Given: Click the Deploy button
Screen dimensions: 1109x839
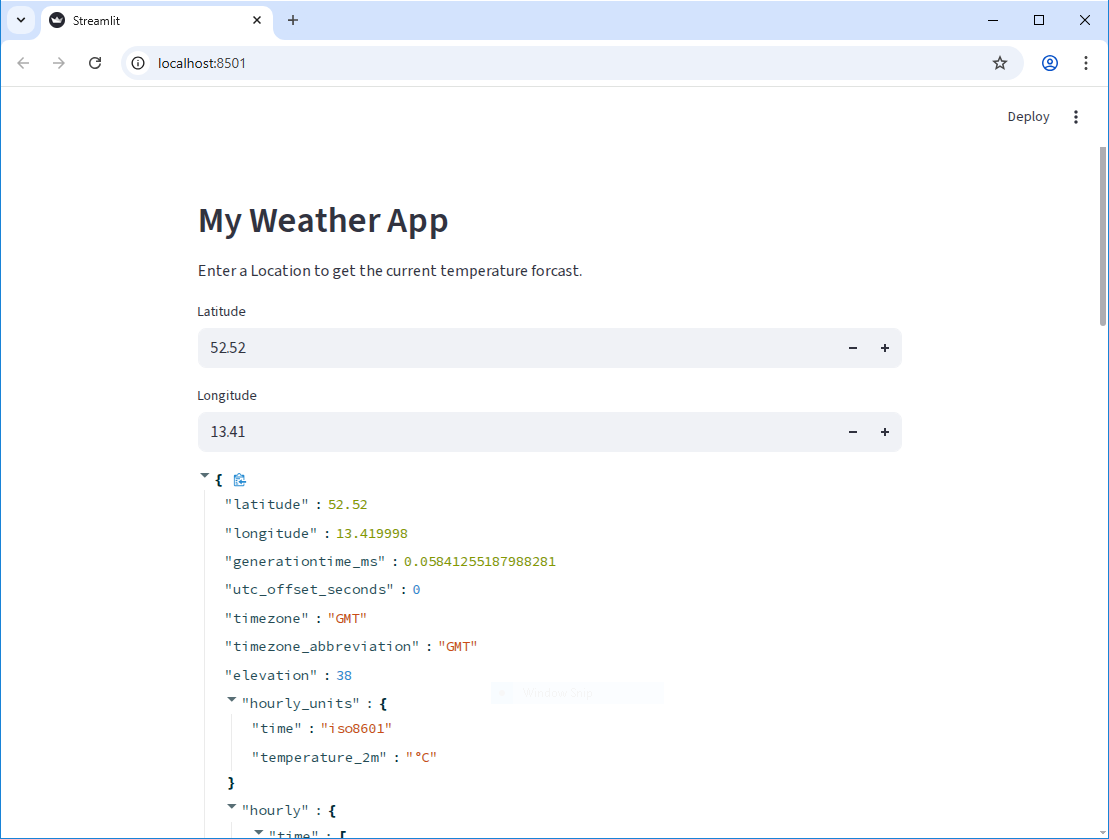Looking at the screenshot, I should [1028, 117].
